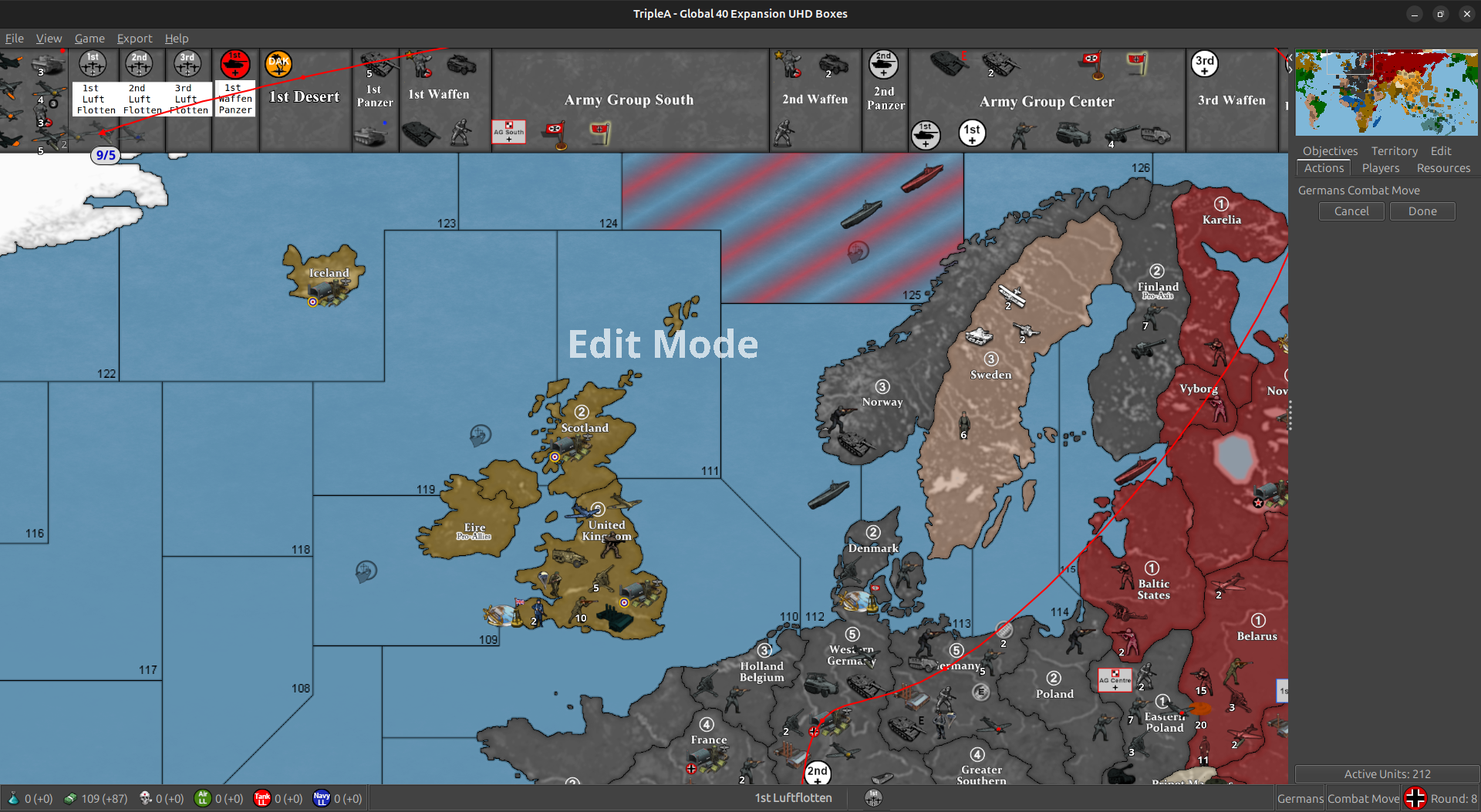
Task: Open the Export menu
Action: pyautogui.click(x=134, y=38)
